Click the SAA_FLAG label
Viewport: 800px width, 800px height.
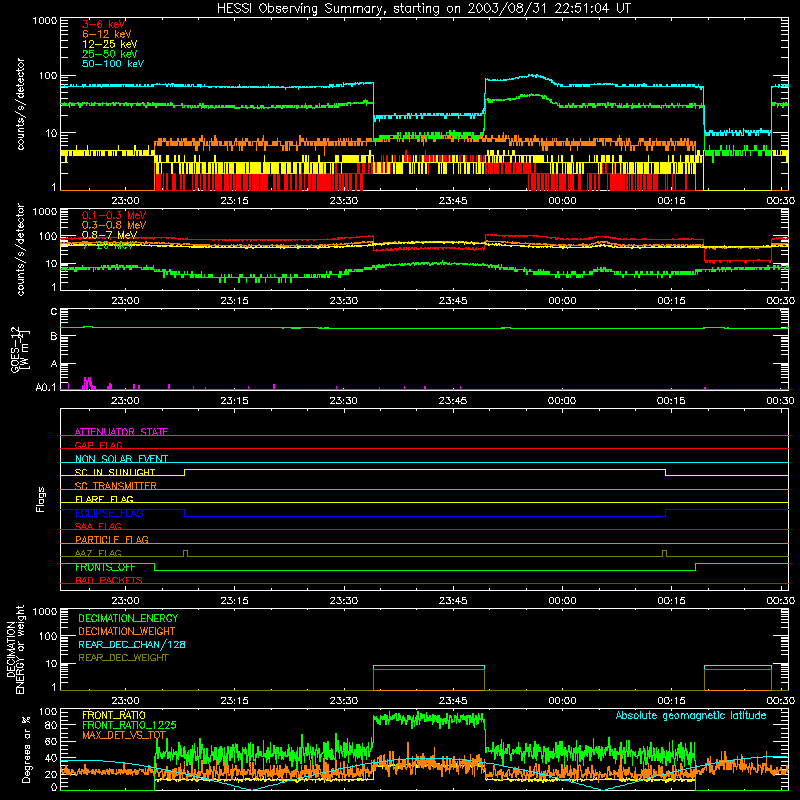tap(98, 526)
